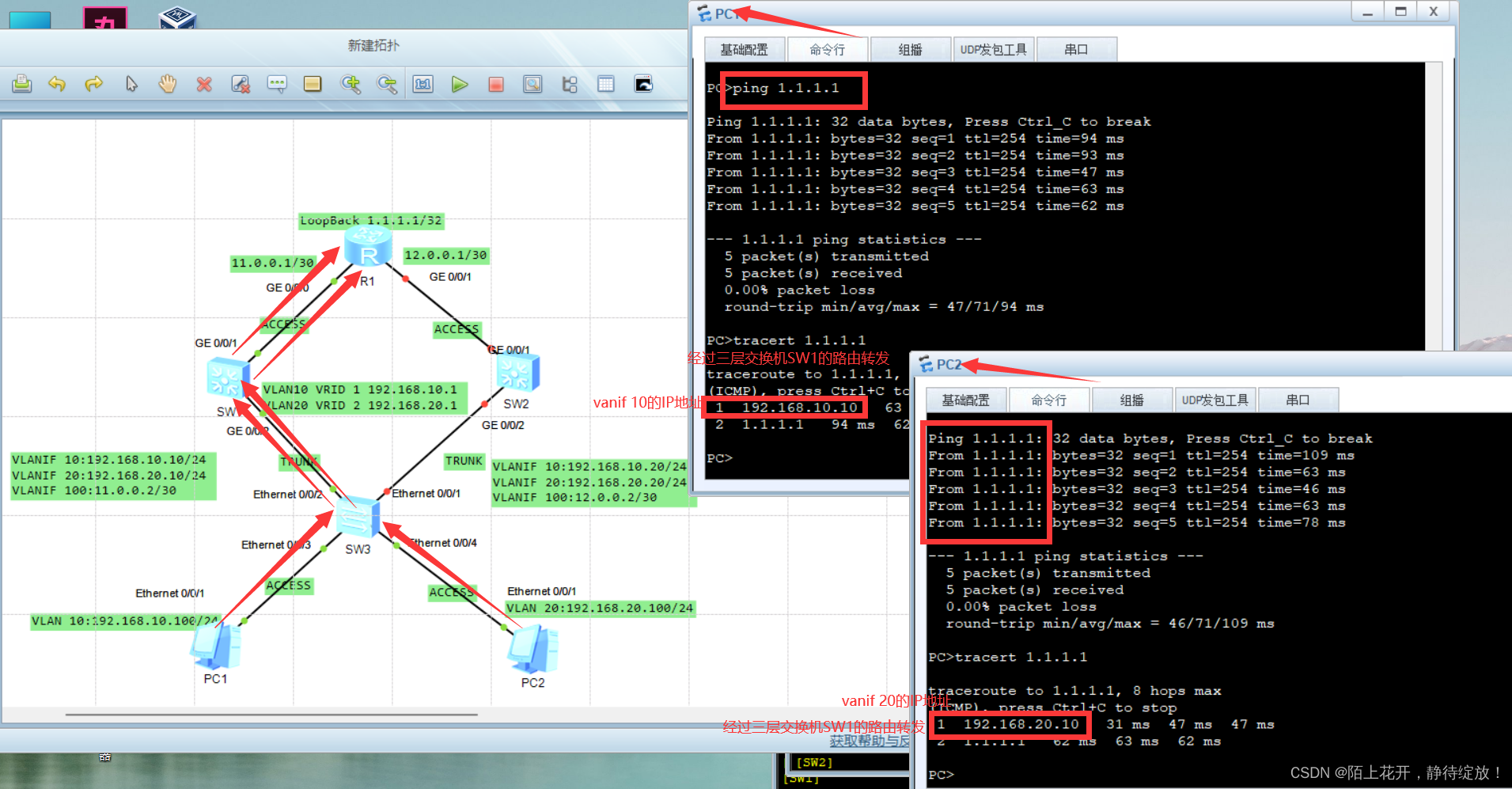Image resolution: width=1512 pixels, height=789 pixels.
Task: Select router R1 on the canvas
Action: (368, 245)
